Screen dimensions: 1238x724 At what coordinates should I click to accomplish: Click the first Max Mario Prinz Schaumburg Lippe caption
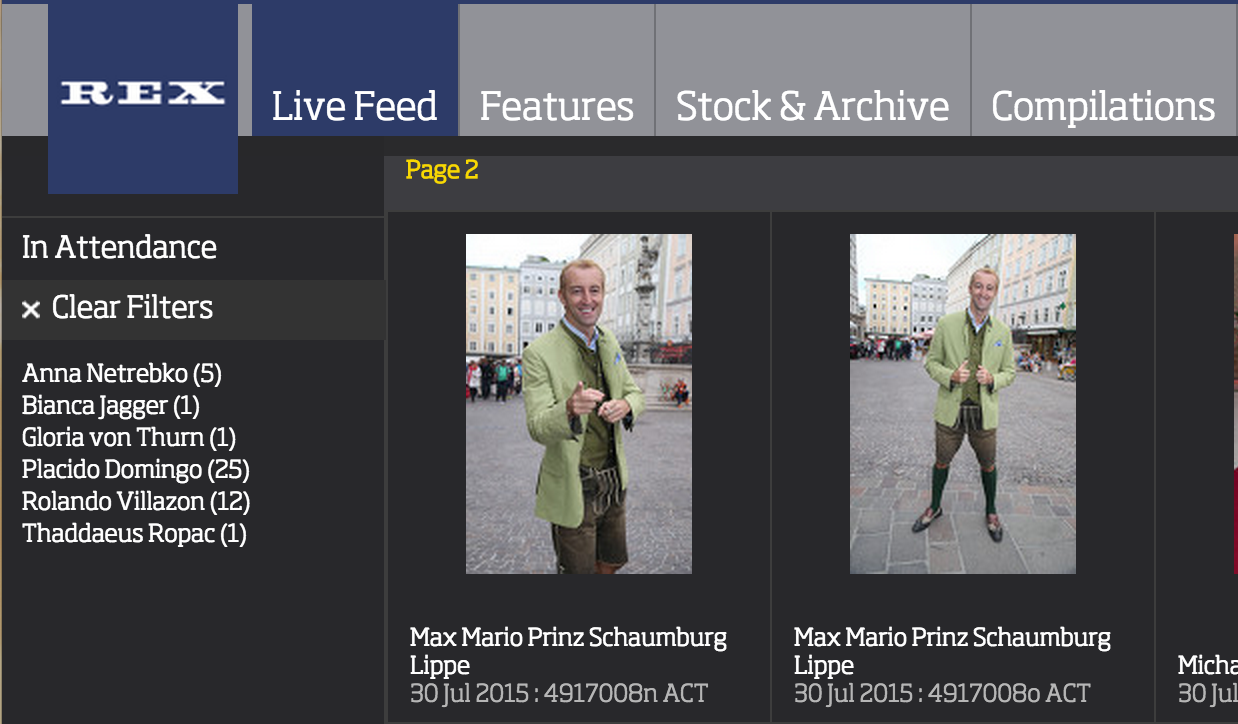point(568,650)
